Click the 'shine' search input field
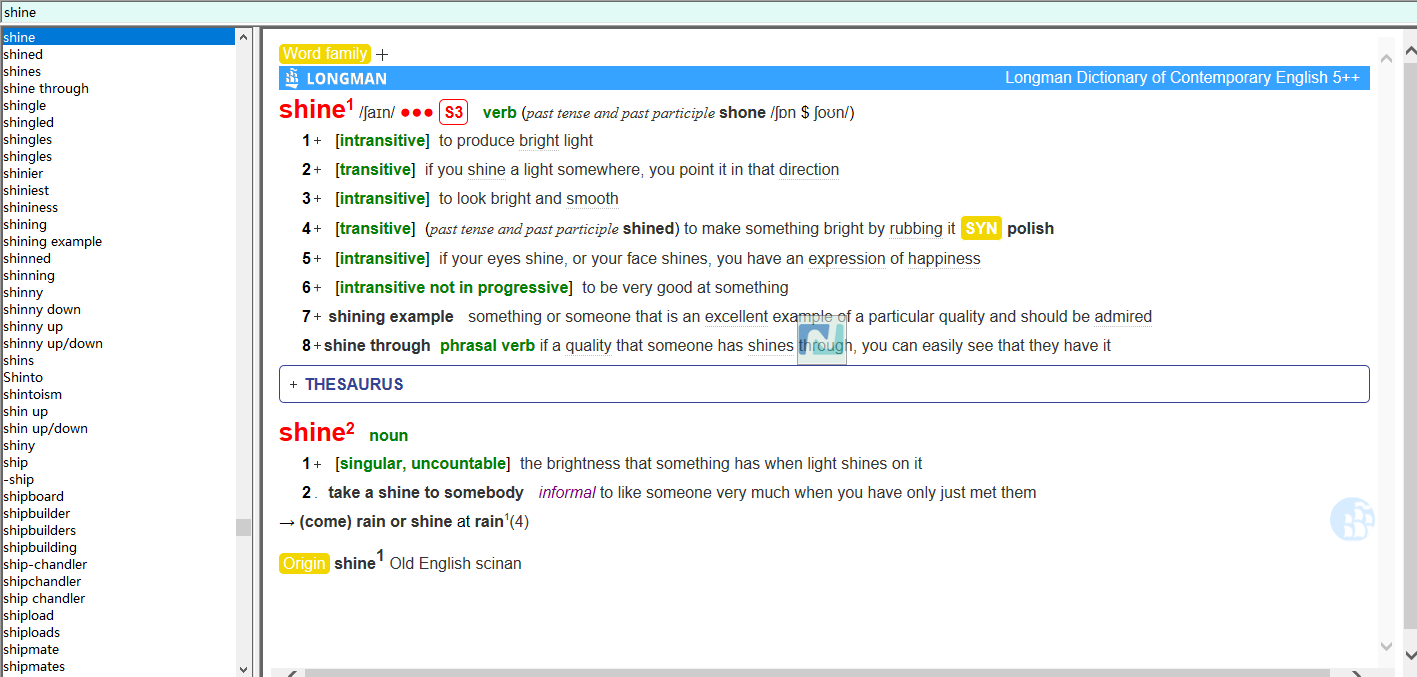Image resolution: width=1417 pixels, height=677 pixels. [700, 13]
